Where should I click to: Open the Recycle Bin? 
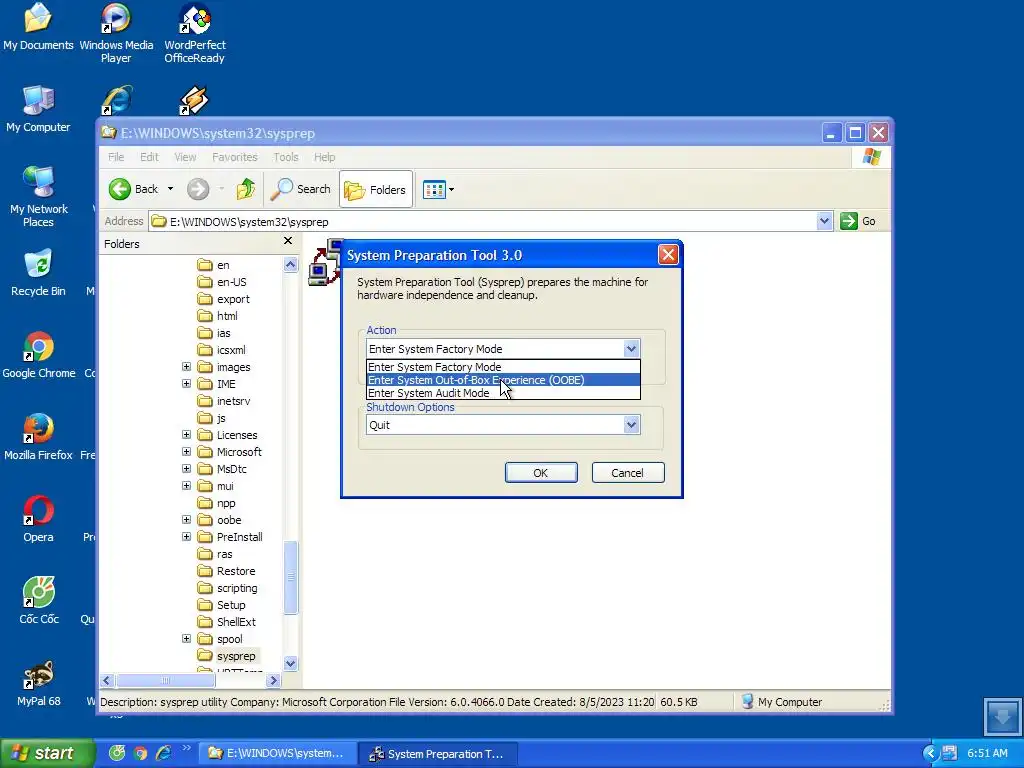pos(38,273)
